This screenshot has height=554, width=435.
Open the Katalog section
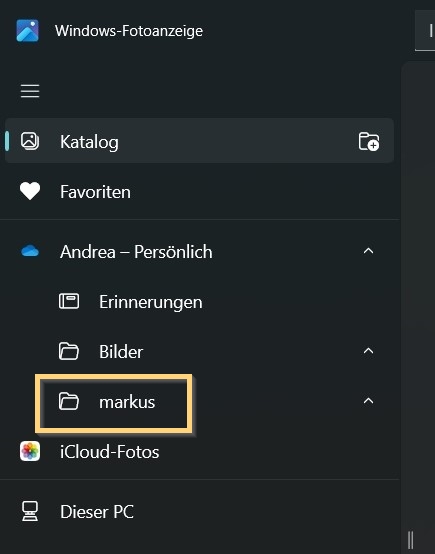pyautogui.click(x=199, y=141)
